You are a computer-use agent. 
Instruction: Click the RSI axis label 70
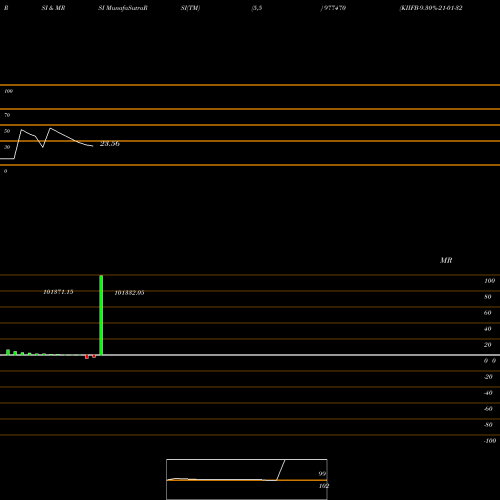click(x=7, y=115)
